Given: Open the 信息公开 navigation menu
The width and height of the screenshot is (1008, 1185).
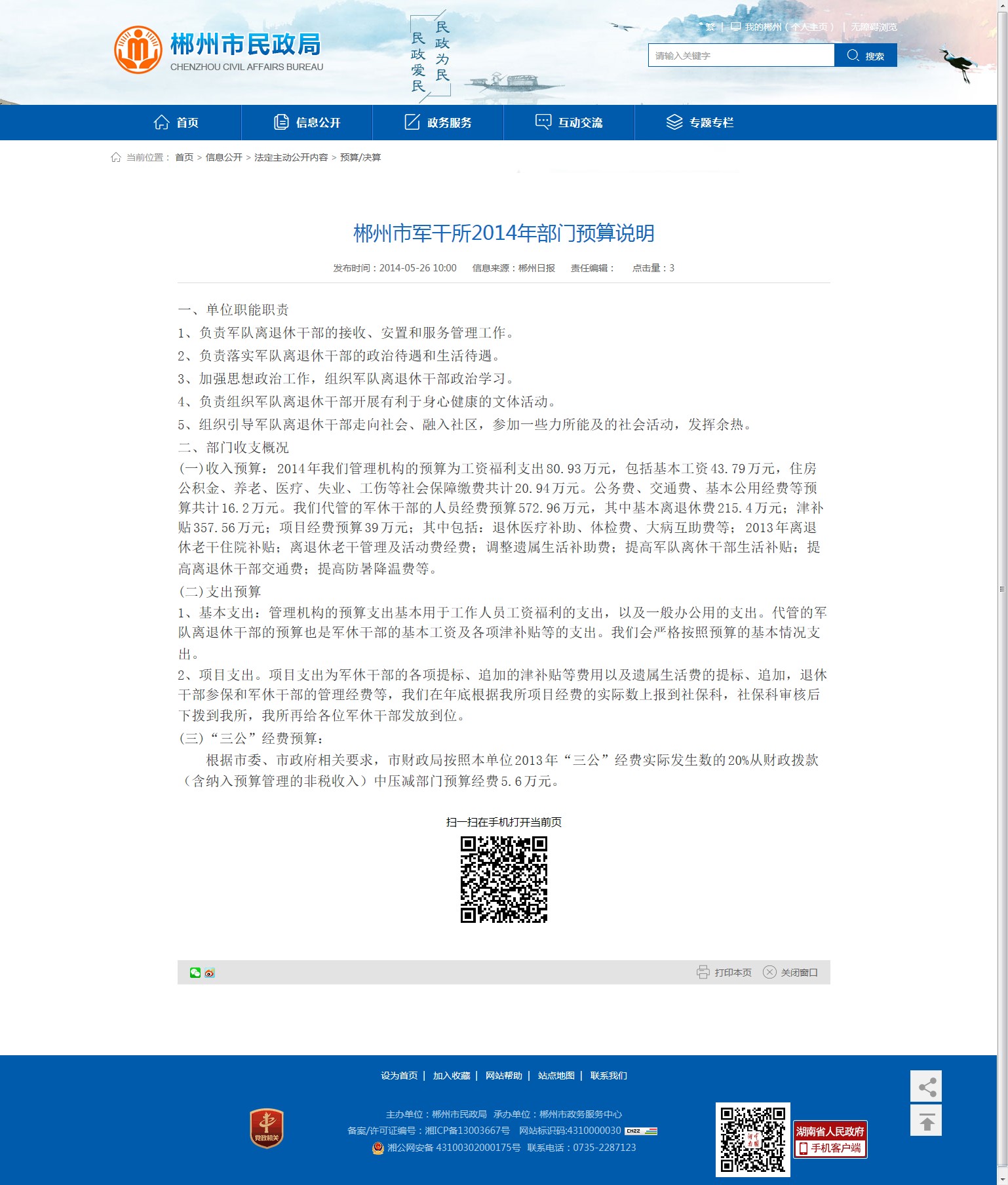Looking at the screenshot, I should pyautogui.click(x=307, y=123).
